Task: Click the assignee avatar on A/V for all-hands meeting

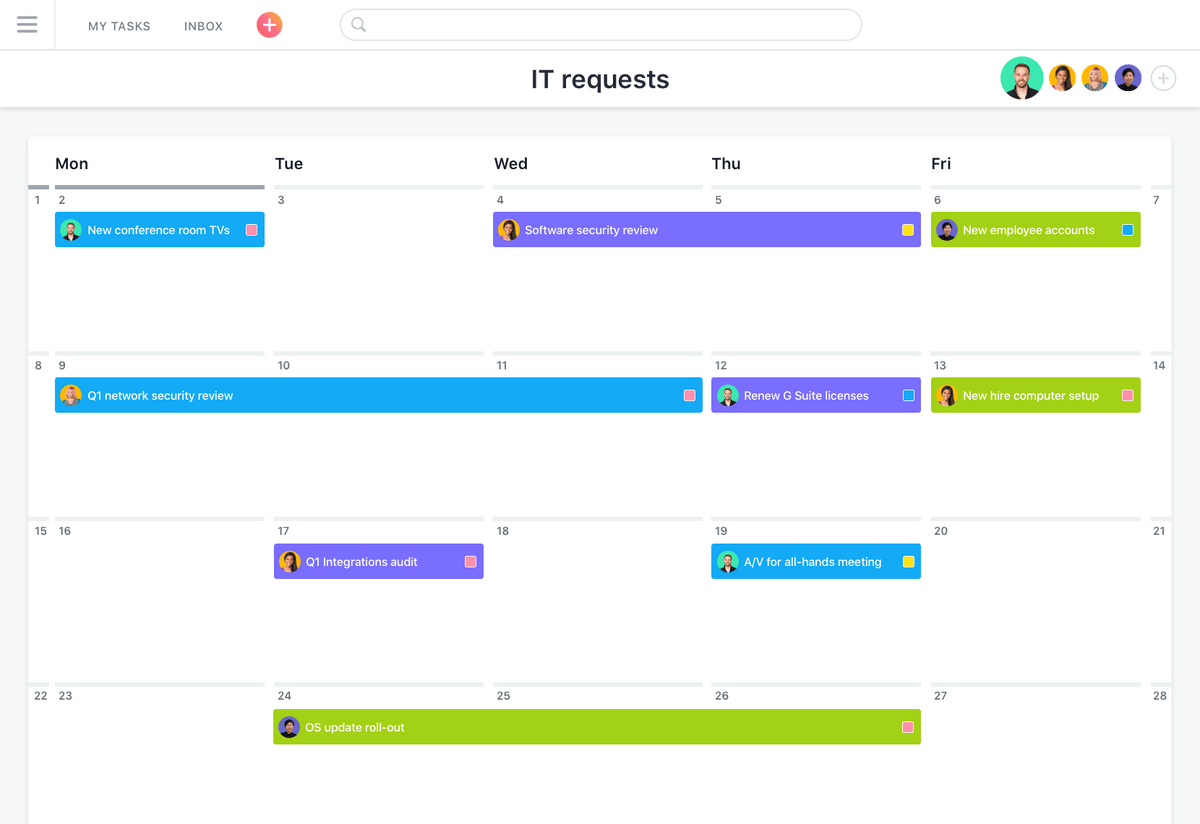Action: (x=727, y=561)
